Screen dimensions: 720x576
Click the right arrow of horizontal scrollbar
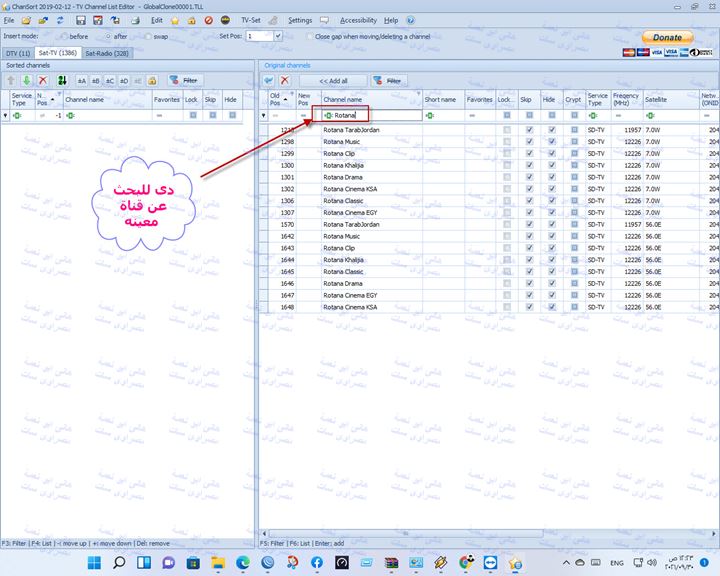(714, 534)
